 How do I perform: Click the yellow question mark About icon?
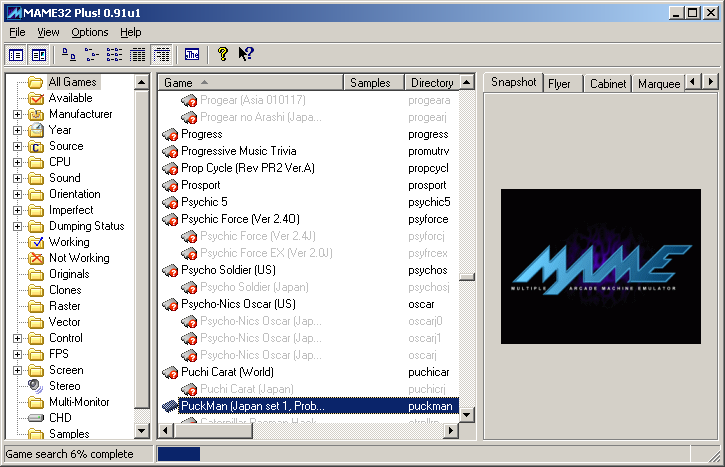[x=223, y=54]
